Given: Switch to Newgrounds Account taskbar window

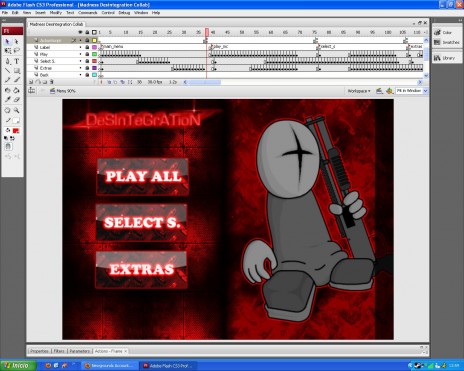Looking at the screenshot, I should [110, 366].
